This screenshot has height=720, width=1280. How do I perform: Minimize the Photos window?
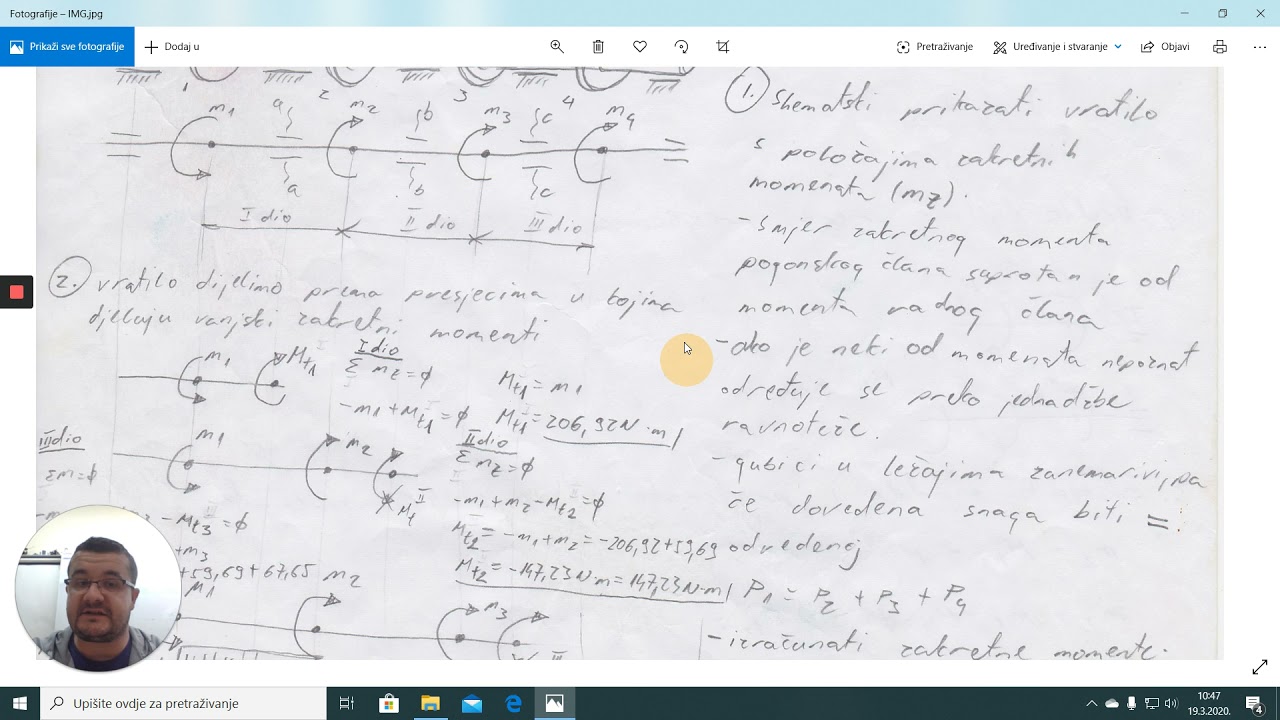(x=1185, y=13)
